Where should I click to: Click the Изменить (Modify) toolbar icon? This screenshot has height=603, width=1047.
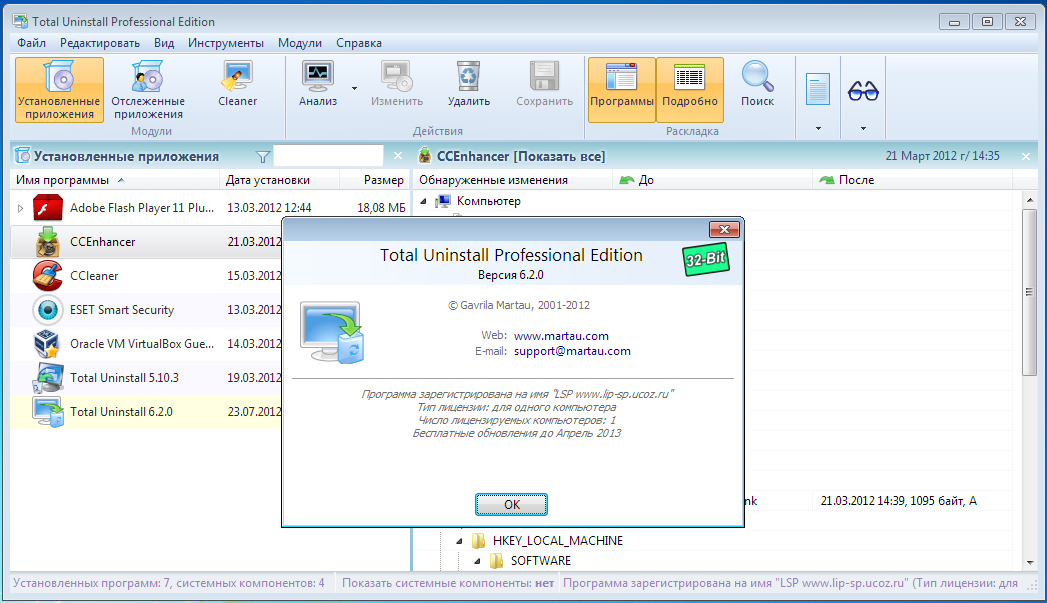(x=397, y=77)
